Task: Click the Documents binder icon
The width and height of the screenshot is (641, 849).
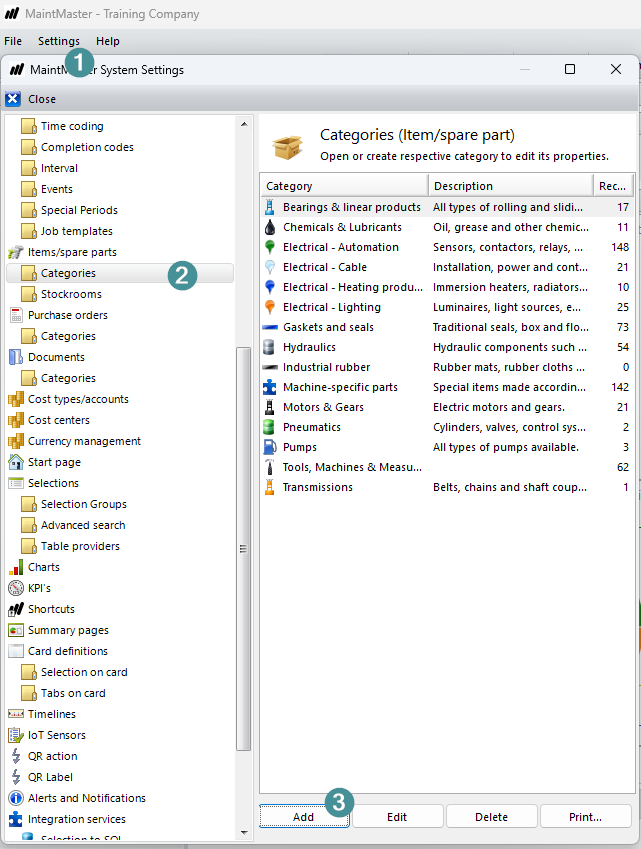Action: (x=16, y=357)
